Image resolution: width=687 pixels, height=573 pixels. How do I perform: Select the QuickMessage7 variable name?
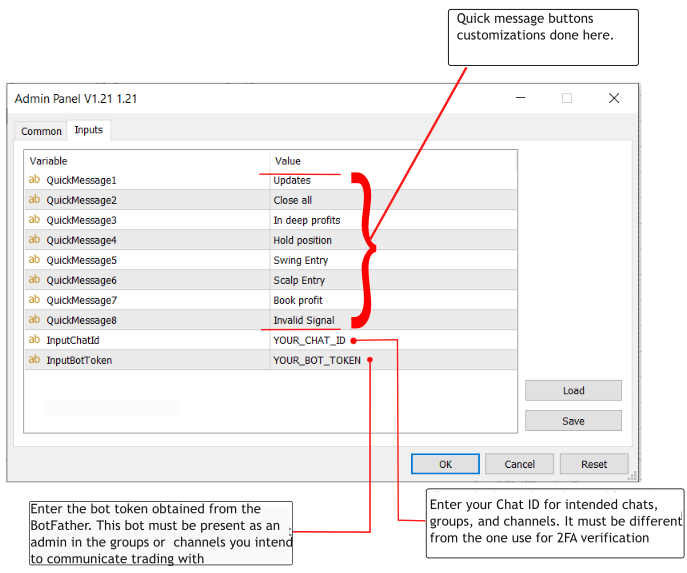81,300
